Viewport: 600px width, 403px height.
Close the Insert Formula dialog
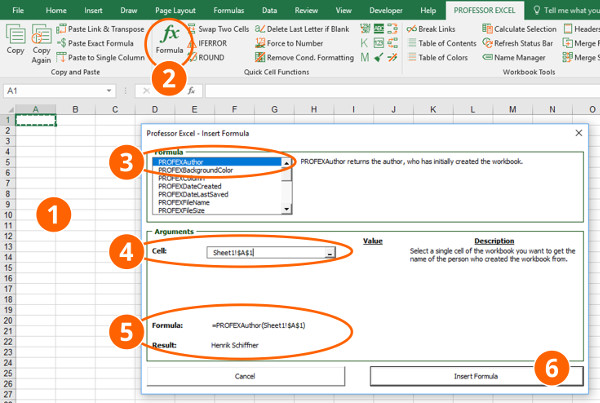click(579, 133)
